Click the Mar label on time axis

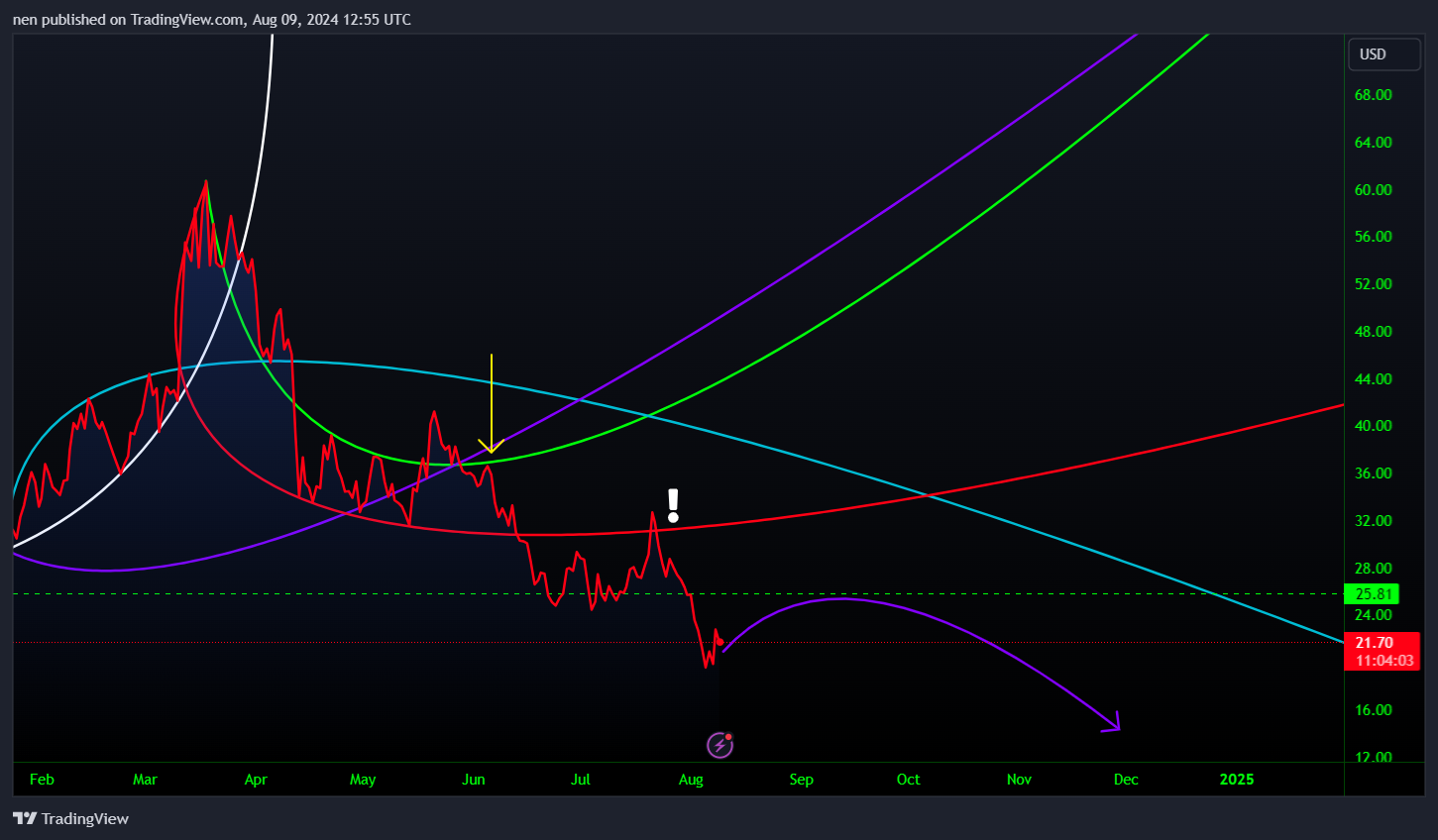click(145, 780)
